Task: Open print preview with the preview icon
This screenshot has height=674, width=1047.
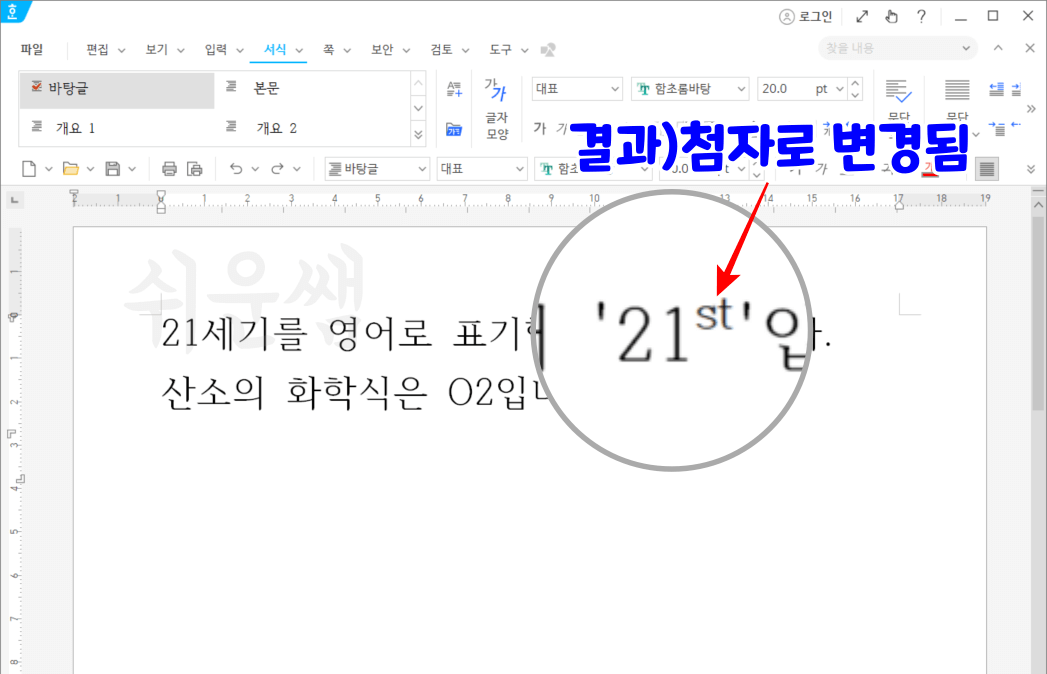Action: 196,168
